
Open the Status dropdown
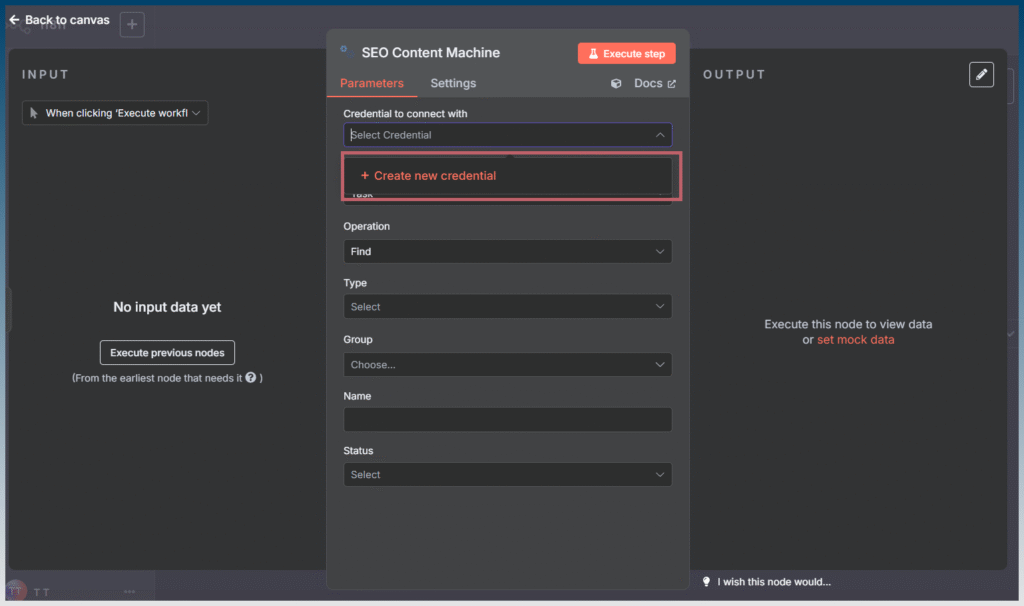click(x=507, y=475)
